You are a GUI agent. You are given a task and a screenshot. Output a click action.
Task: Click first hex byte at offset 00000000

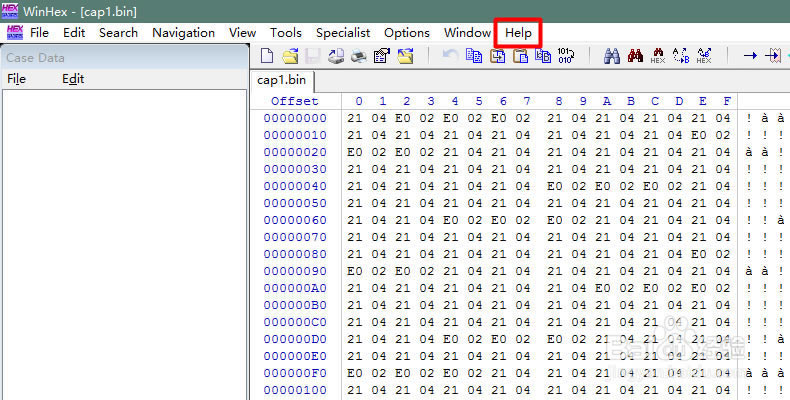355,118
